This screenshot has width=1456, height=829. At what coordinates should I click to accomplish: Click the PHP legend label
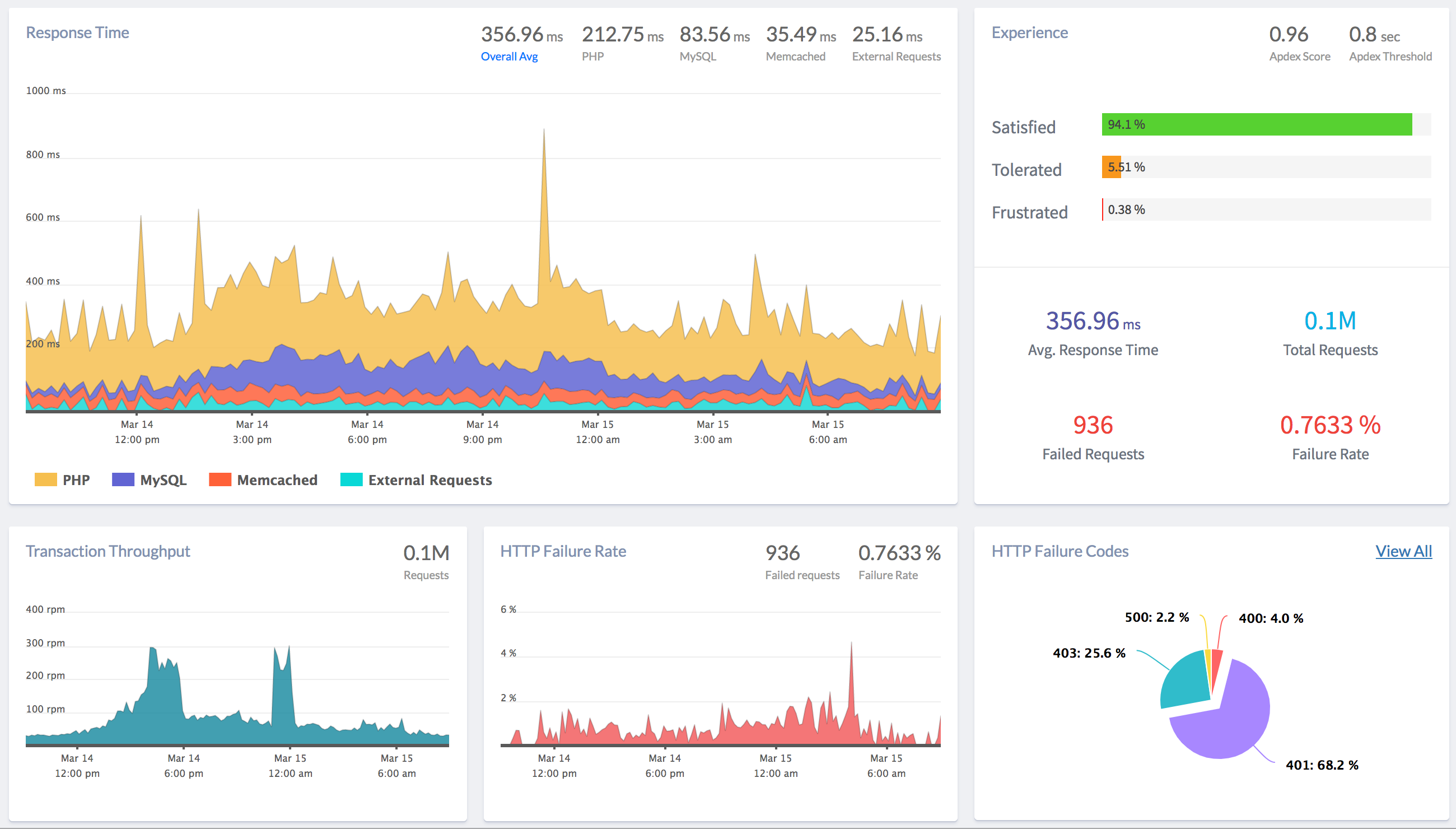pos(76,480)
